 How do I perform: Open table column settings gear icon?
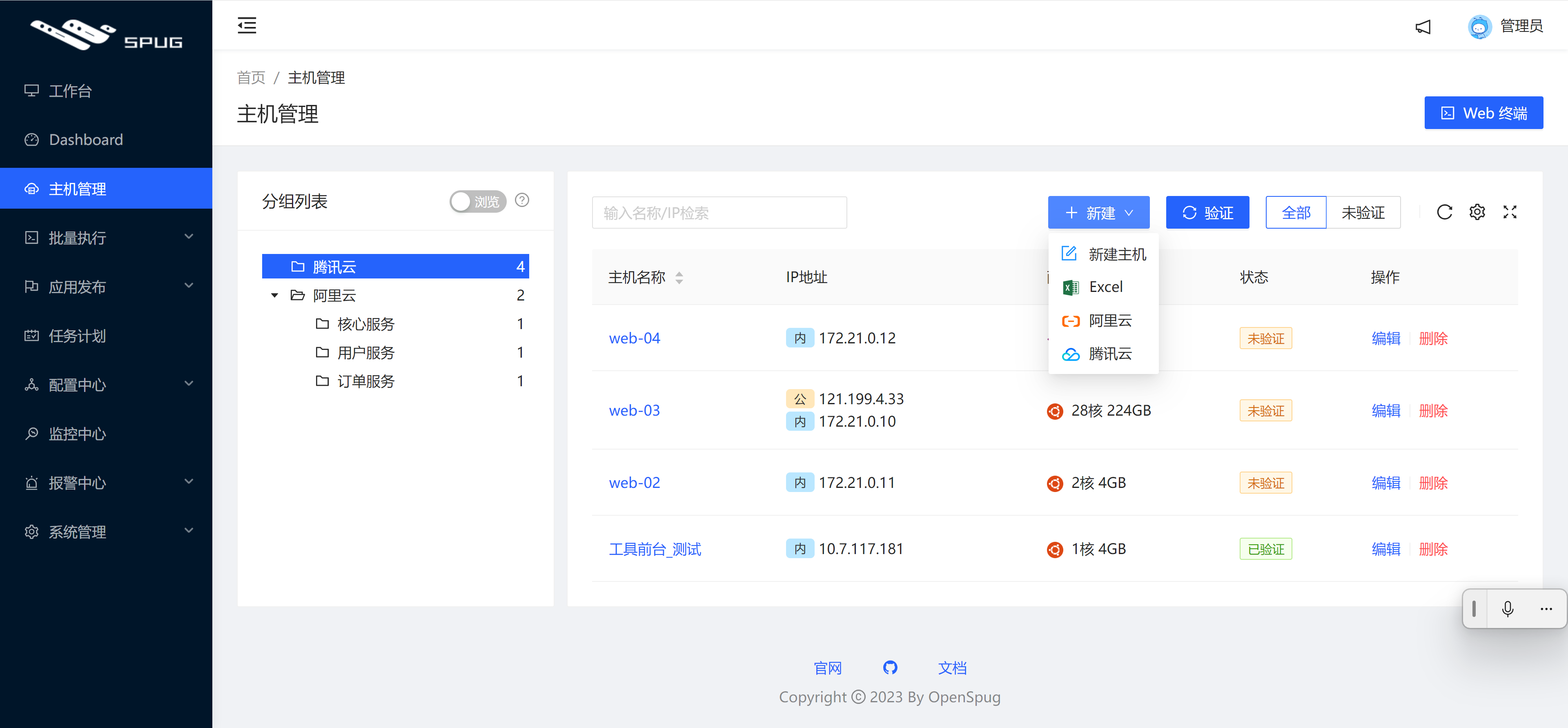click(x=1477, y=212)
